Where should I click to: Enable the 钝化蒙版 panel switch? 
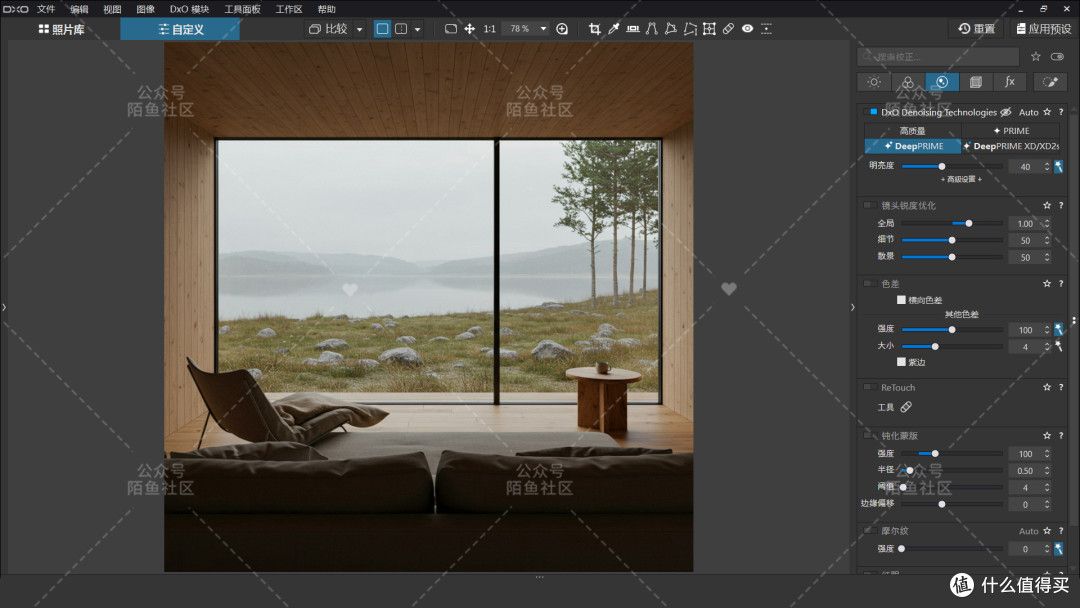(x=871, y=436)
